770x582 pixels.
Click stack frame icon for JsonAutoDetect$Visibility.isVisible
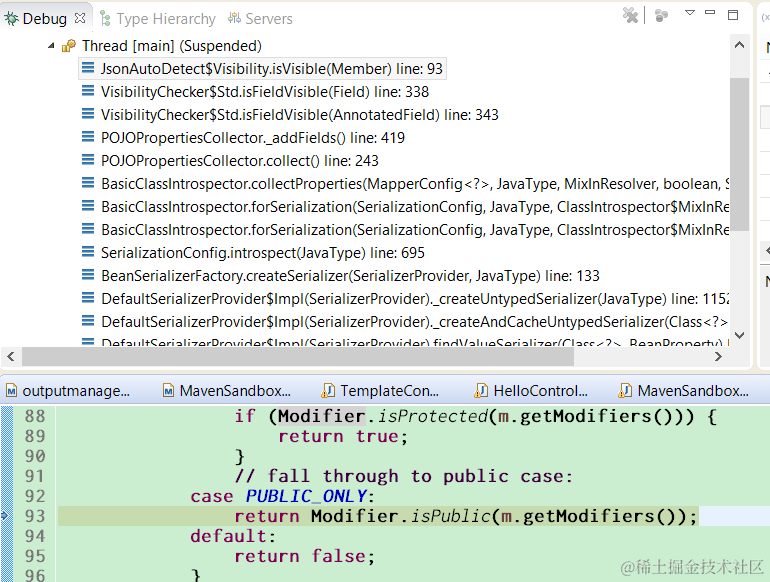(88, 68)
